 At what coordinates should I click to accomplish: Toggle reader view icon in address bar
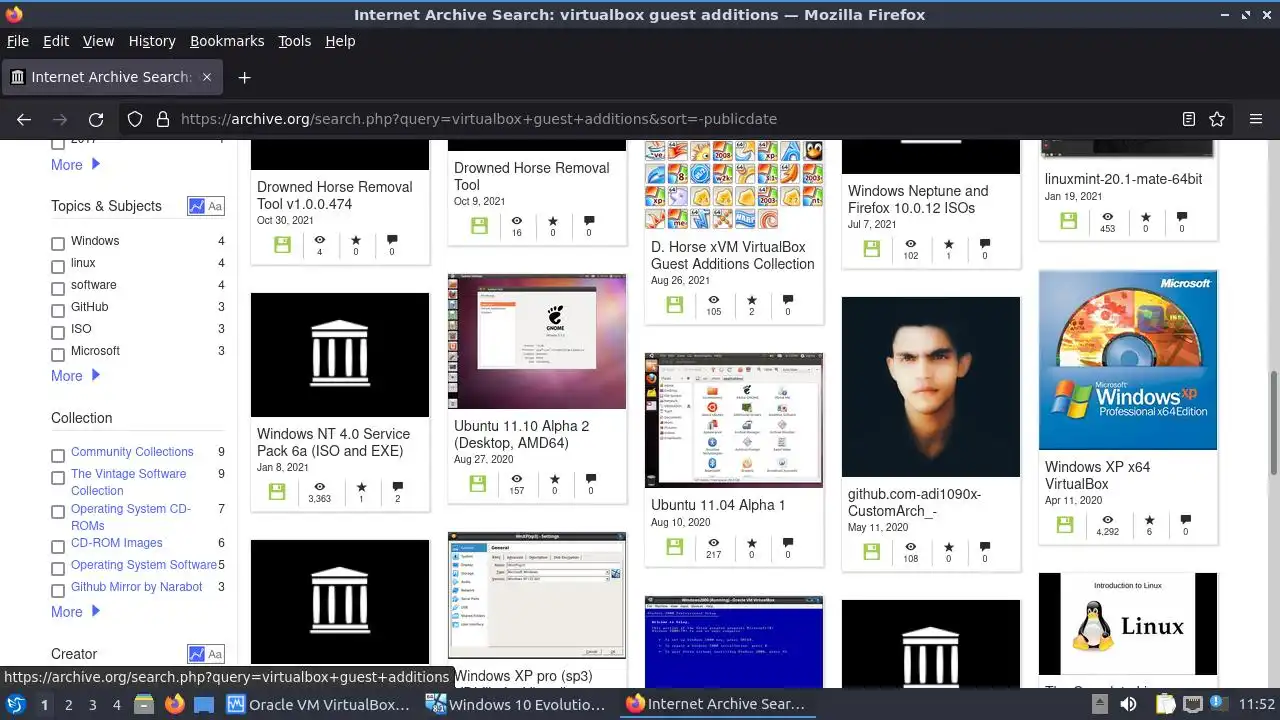[x=1189, y=119]
